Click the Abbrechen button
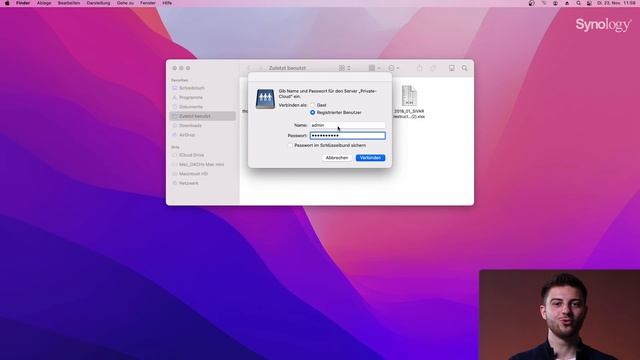640x360 pixels. 337,158
